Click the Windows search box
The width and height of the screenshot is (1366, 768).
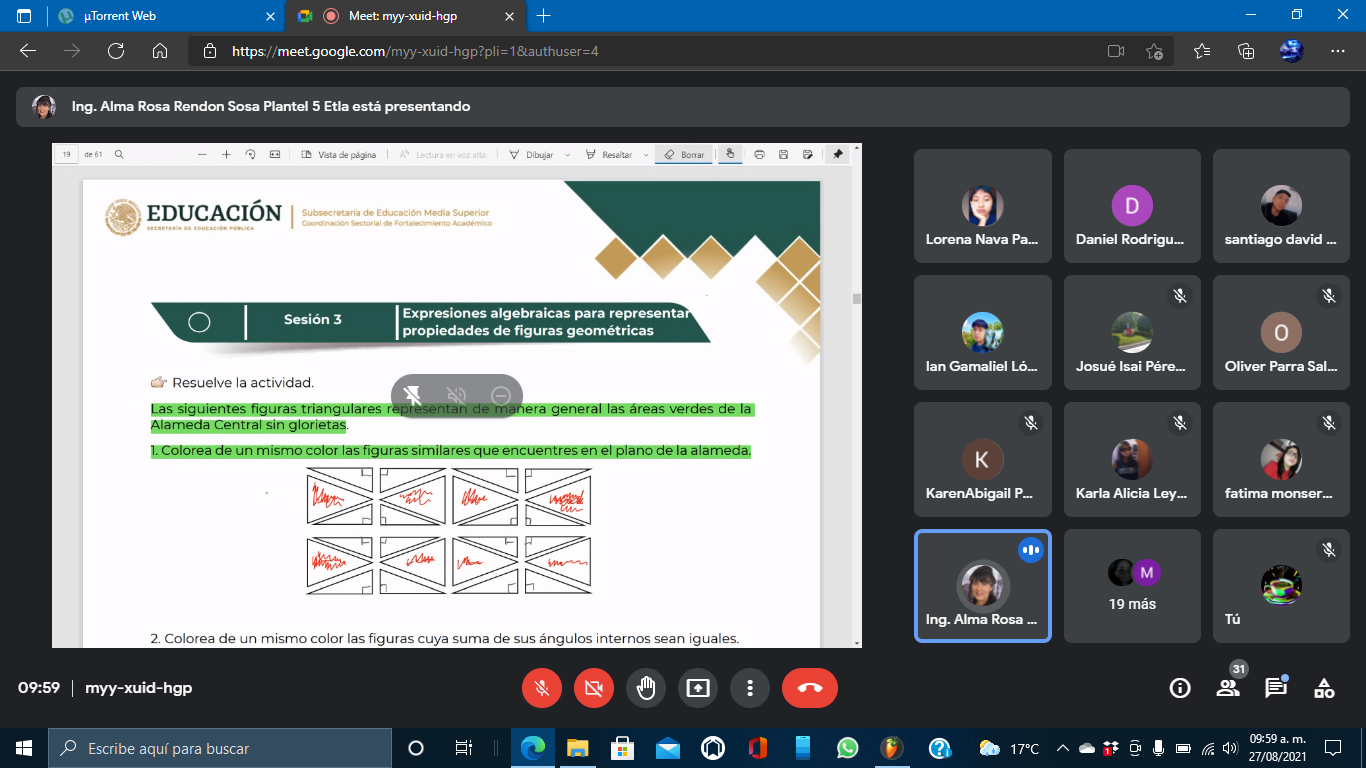point(220,748)
